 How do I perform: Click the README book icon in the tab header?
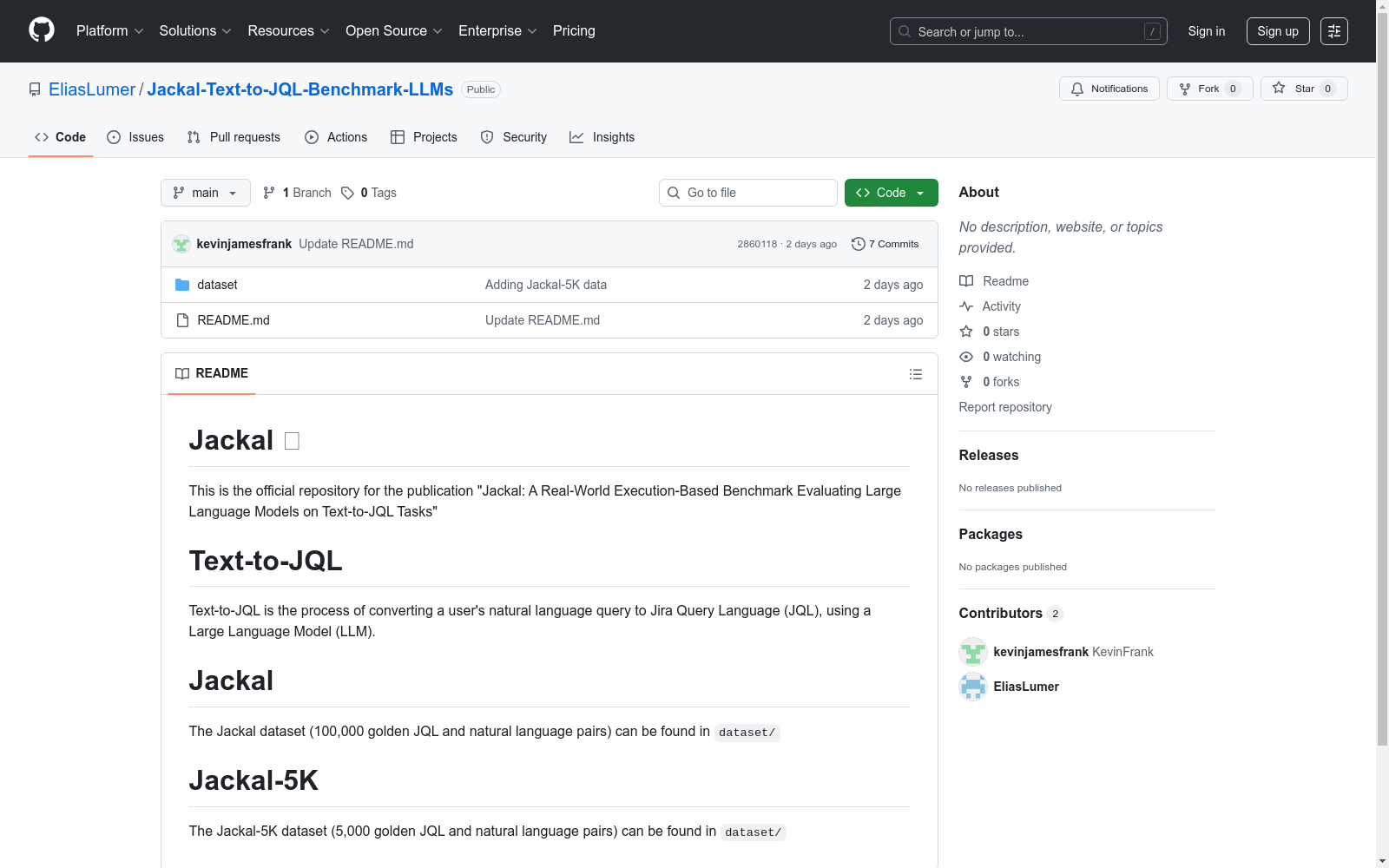click(x=182, y=373)
